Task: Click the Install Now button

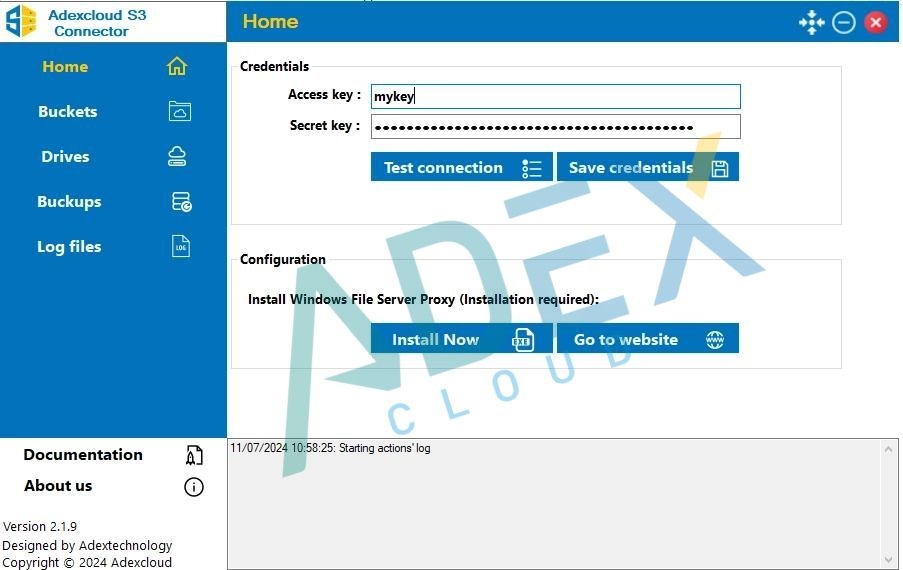Action: (x=461, y=339)
